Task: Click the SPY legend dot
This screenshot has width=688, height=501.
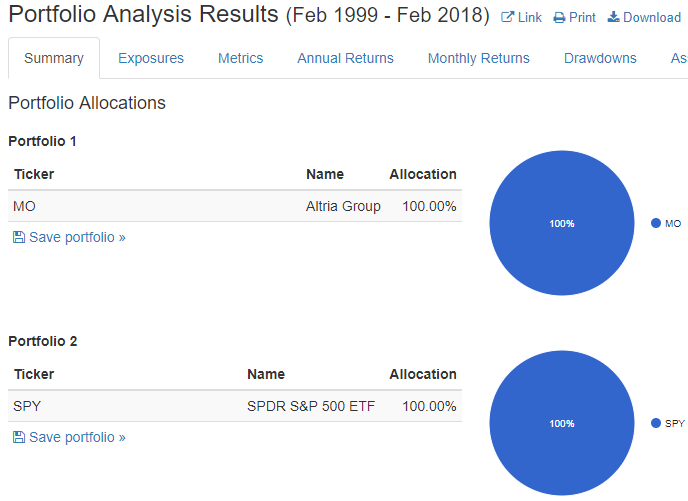Action: [x=656, y=423]
